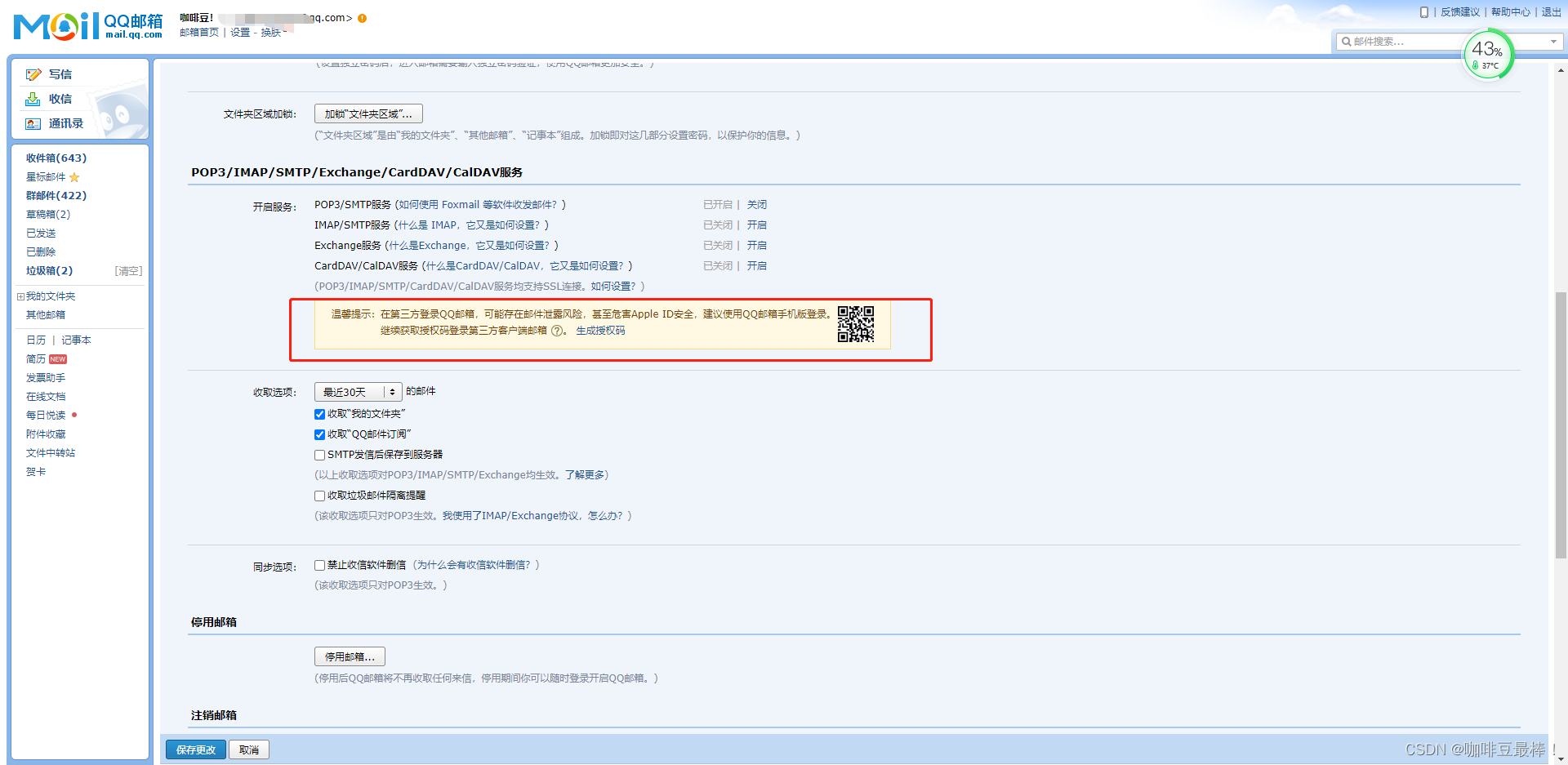Click 开启 for IMAP/SMTP服务
This screenshot has height=765, width=1568.
coord(757,225)
